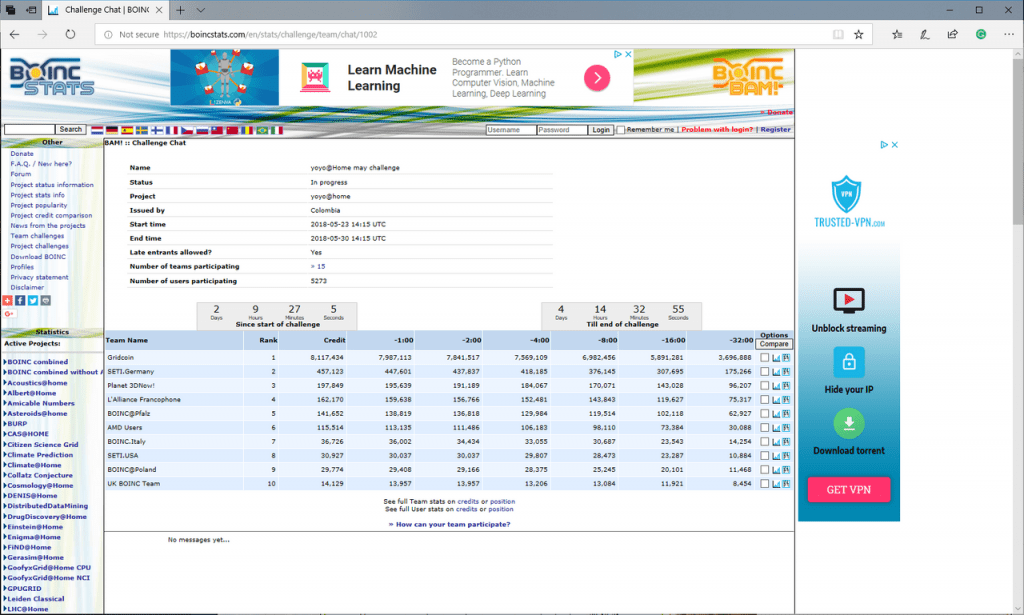Select the Challenge Chat browser tab
Screen dimensions: 1024x615
[x=104, y=10]
